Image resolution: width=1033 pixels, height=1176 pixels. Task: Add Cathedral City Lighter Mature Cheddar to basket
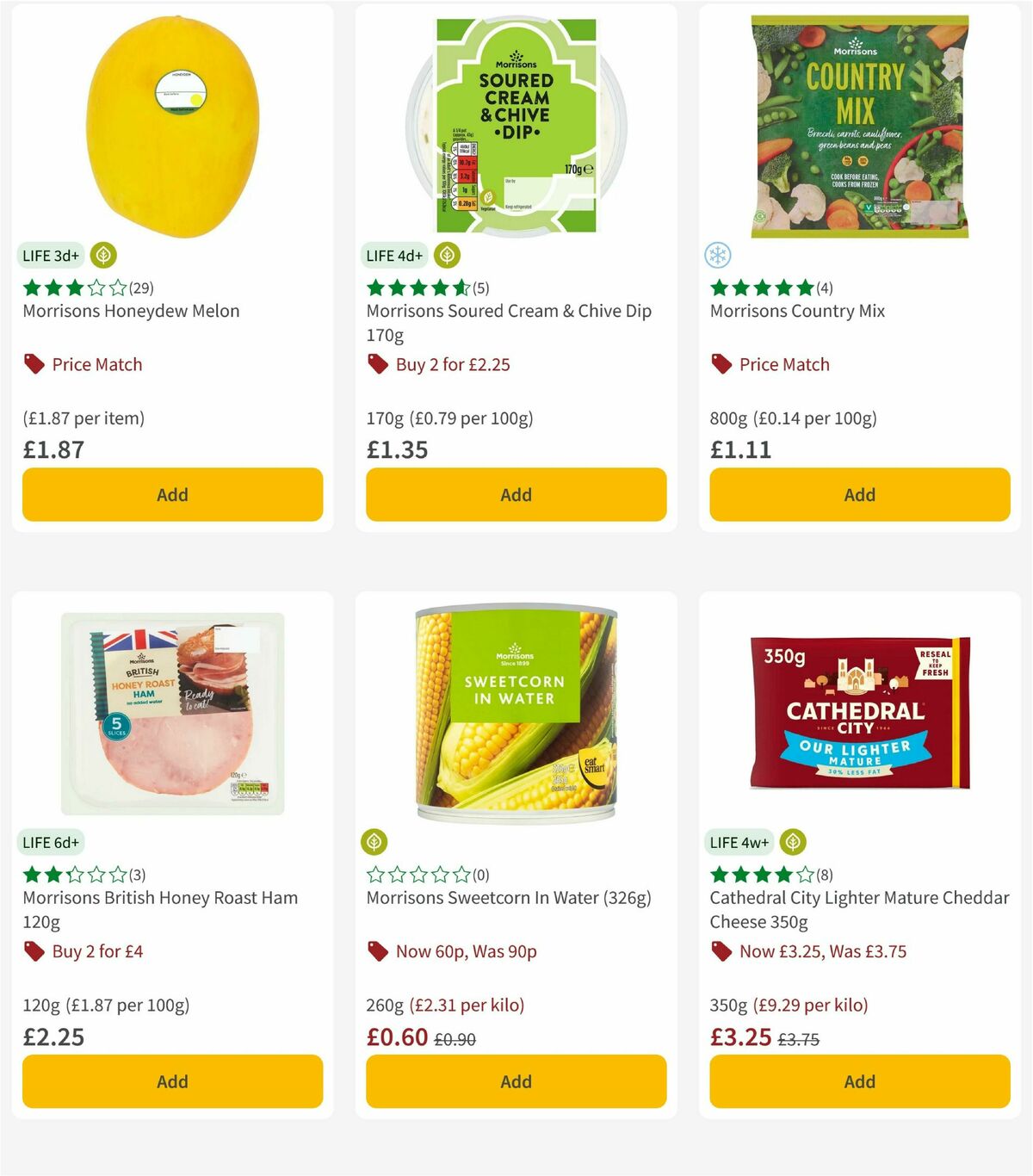coord(859,1081)
